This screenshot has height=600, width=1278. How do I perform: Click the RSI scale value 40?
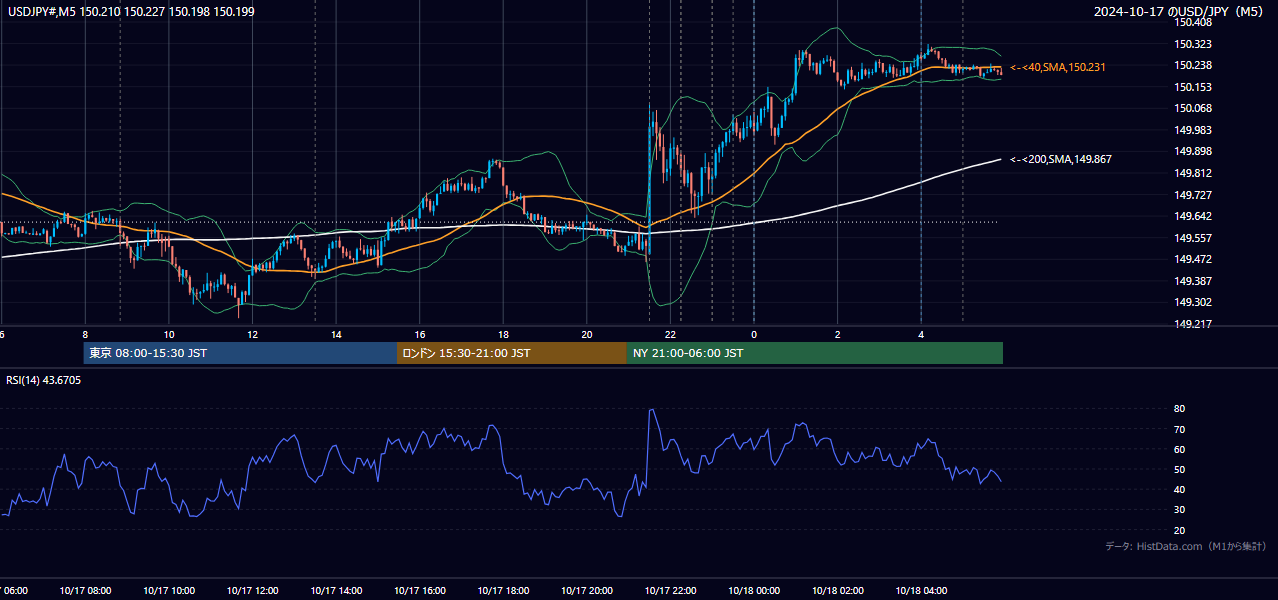click(1179, 489)
